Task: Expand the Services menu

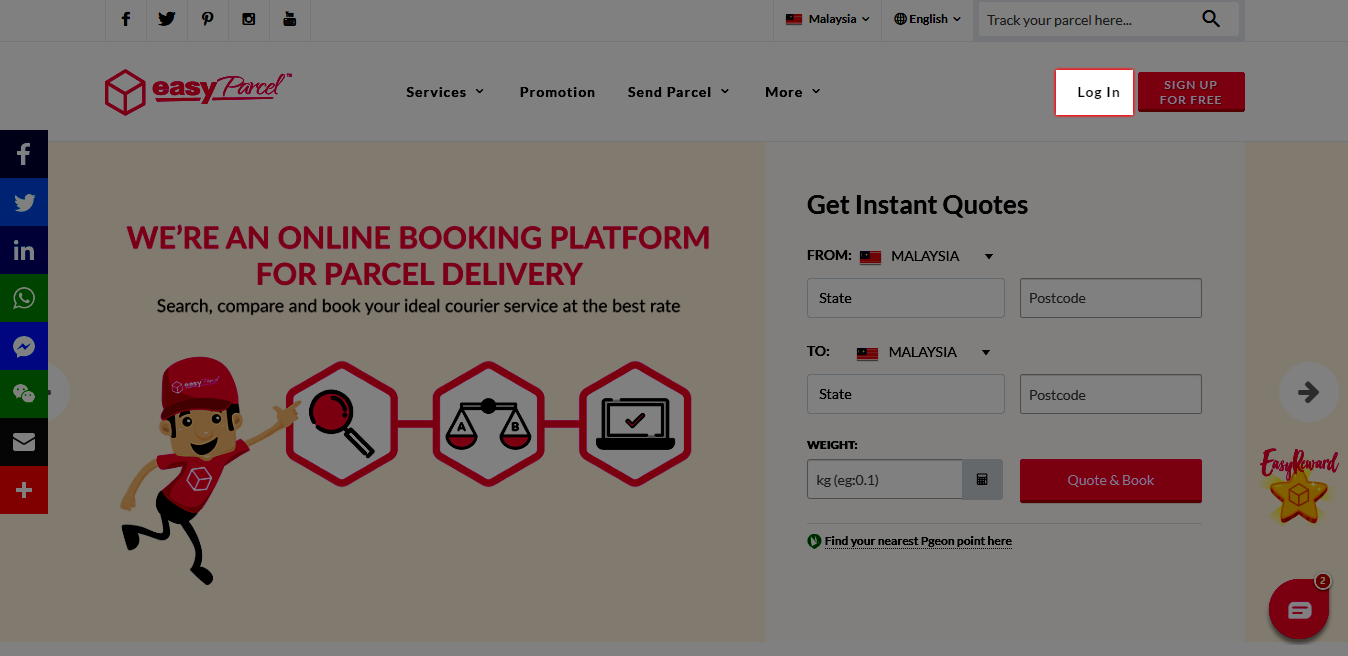Action: click(x=445, y=92)
